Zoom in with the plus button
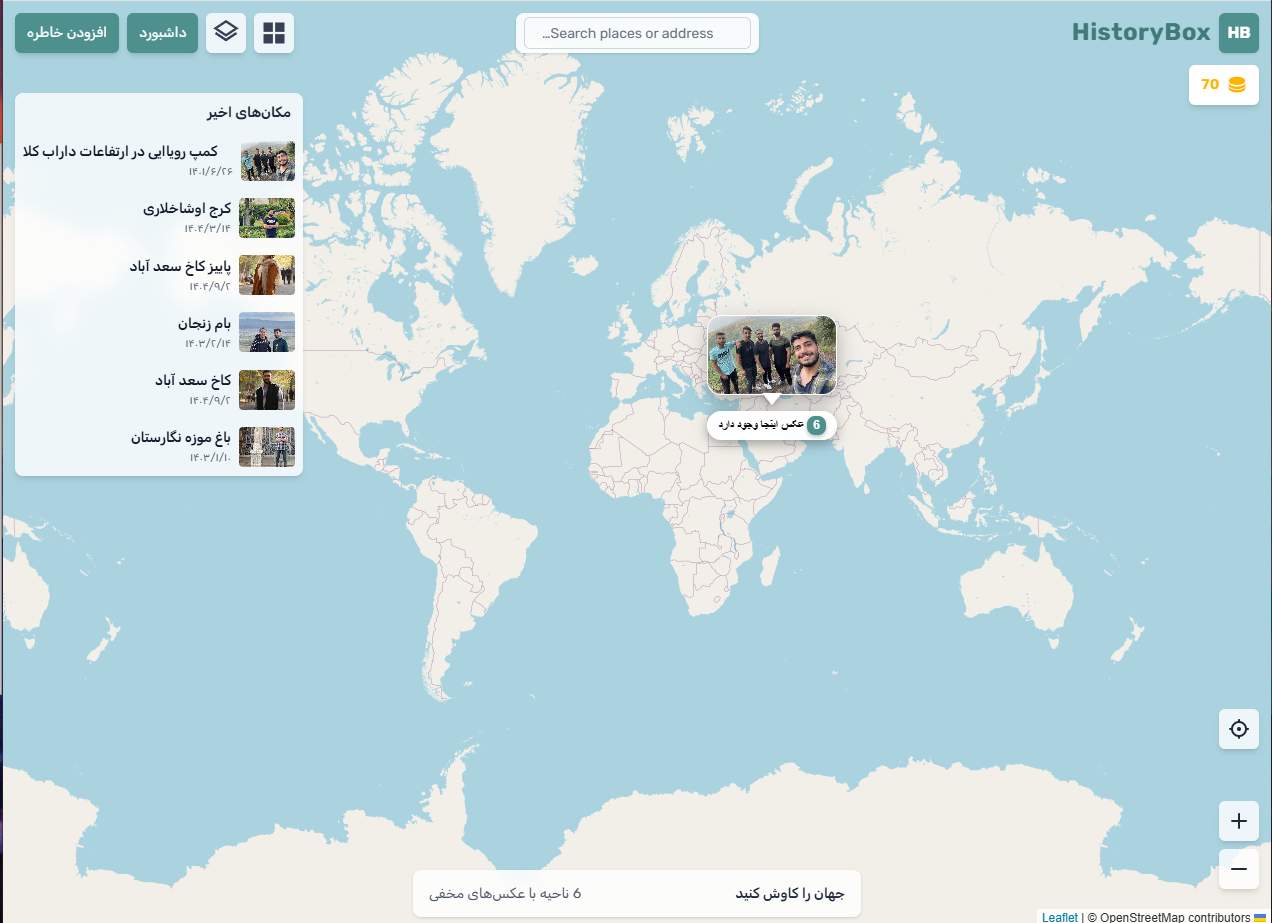This screenshot has height=923, width=1272. point(1238,821)
